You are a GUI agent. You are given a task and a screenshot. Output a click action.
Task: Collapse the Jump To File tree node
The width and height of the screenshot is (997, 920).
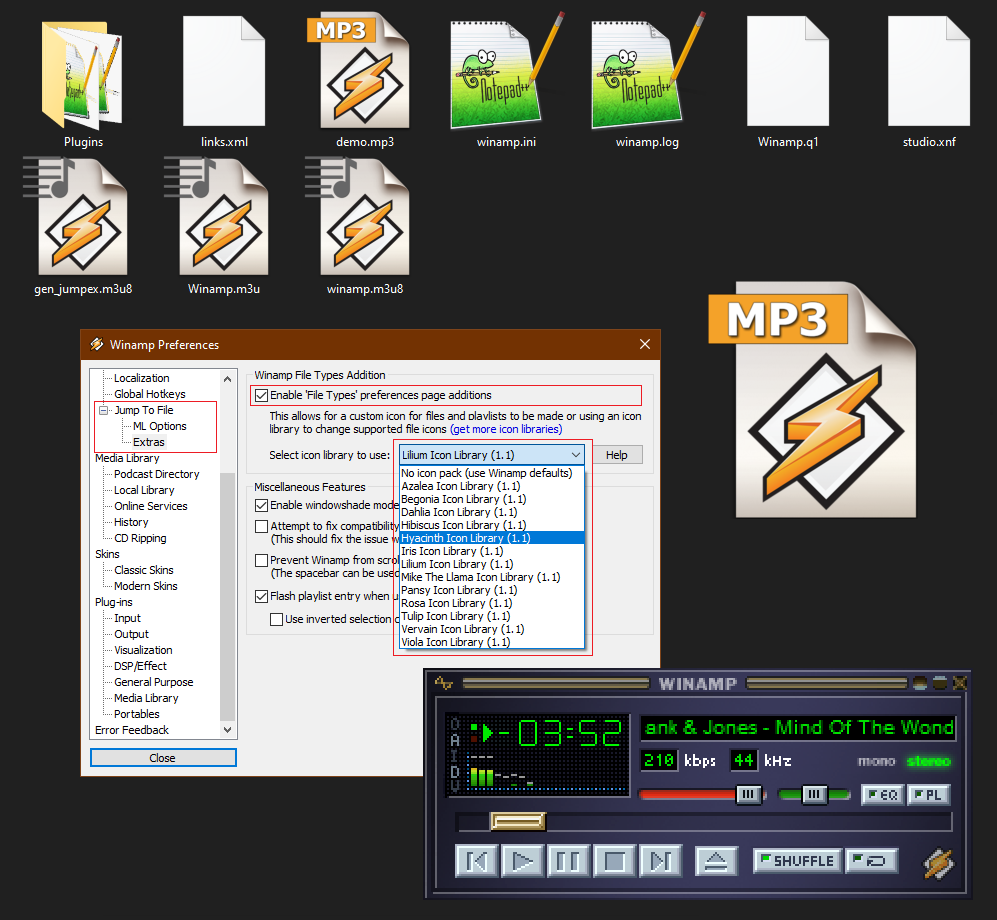[104, 410]
